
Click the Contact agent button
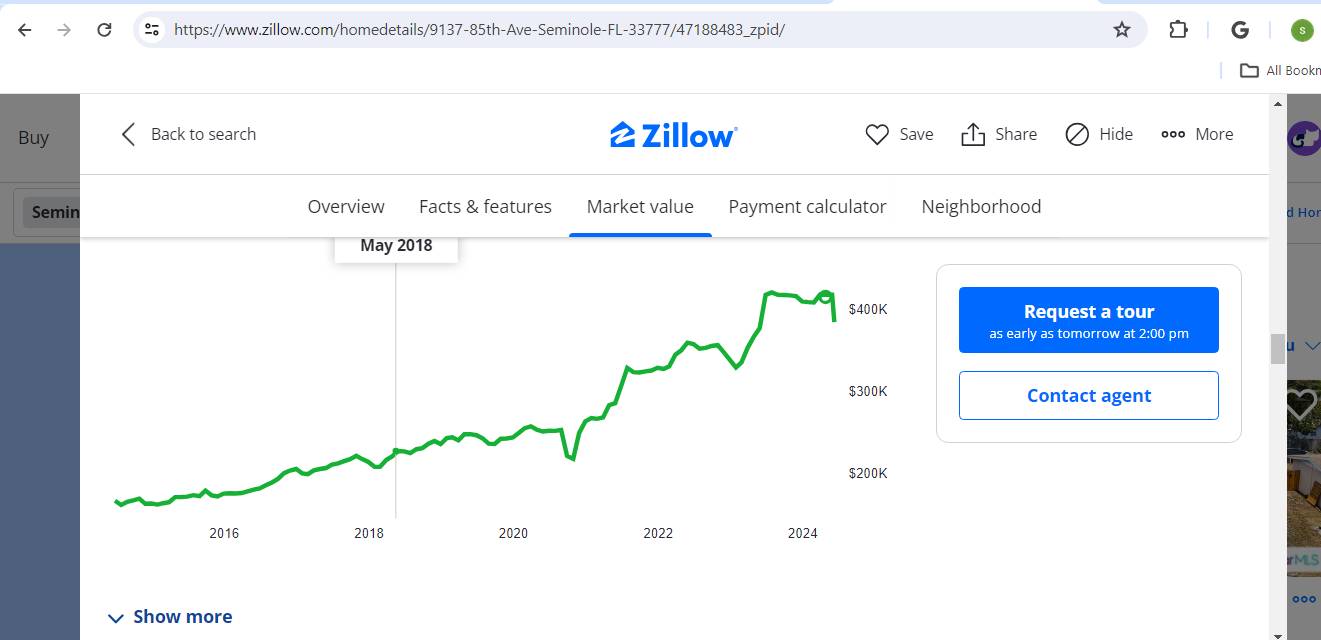1088,395
